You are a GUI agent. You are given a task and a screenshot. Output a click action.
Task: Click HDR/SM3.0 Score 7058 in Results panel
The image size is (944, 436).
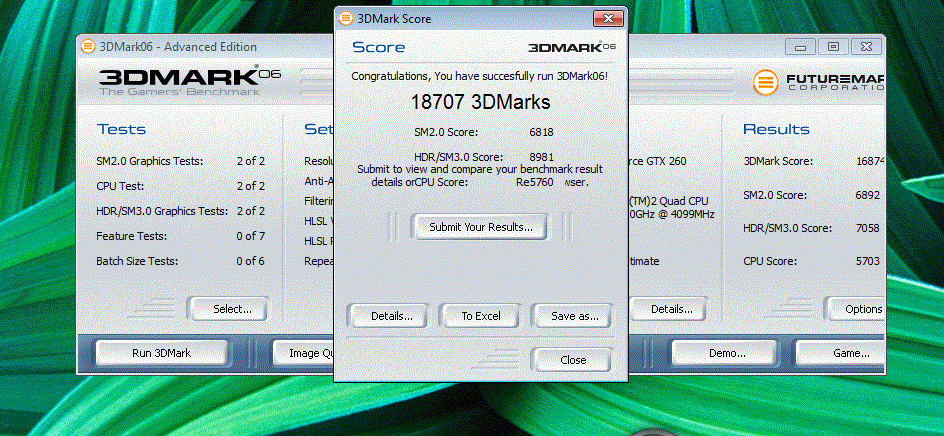[x=812, y=228]
